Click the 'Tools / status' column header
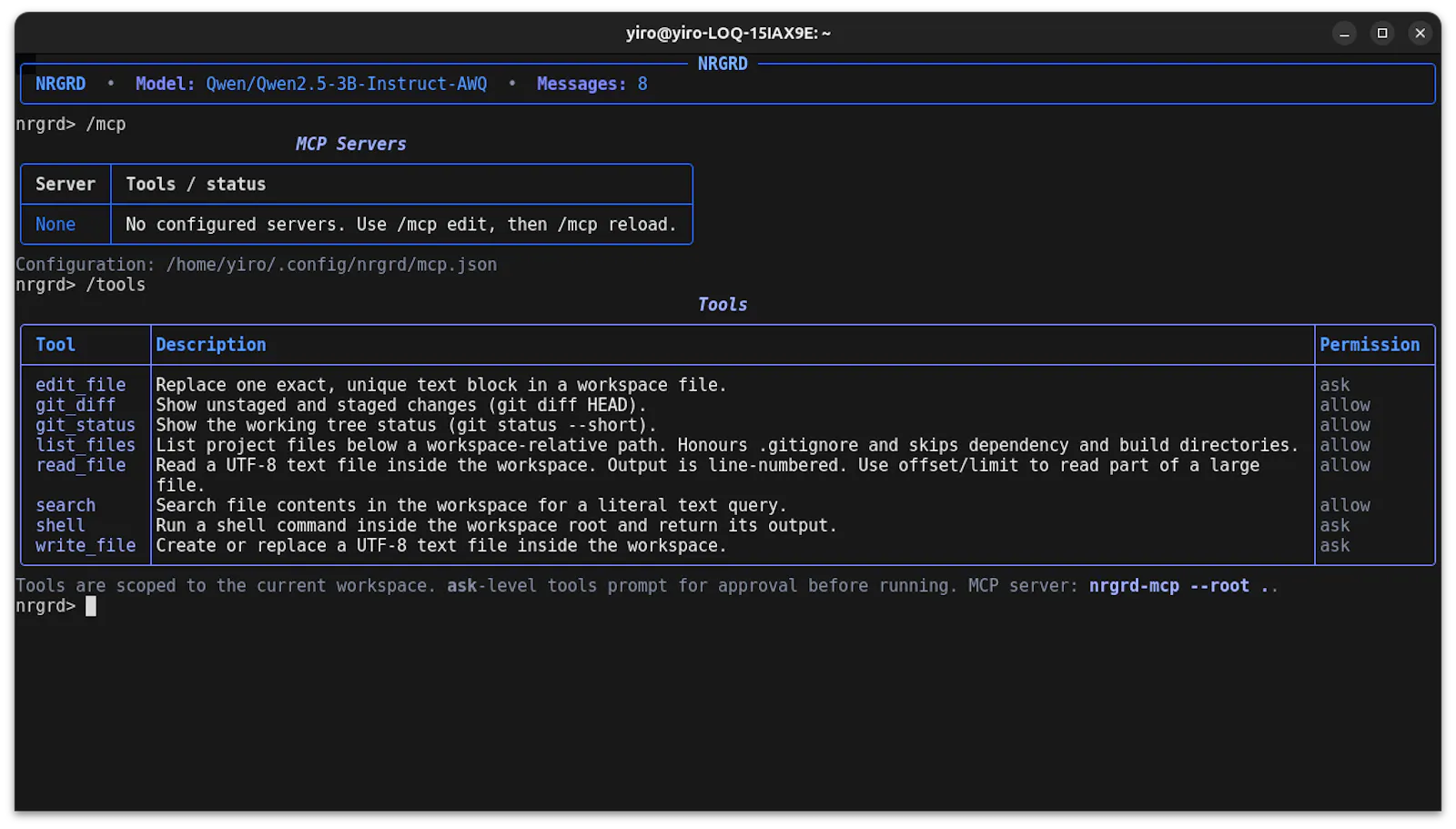This screenshot has width=1456, height=829. tap(196, 184)
